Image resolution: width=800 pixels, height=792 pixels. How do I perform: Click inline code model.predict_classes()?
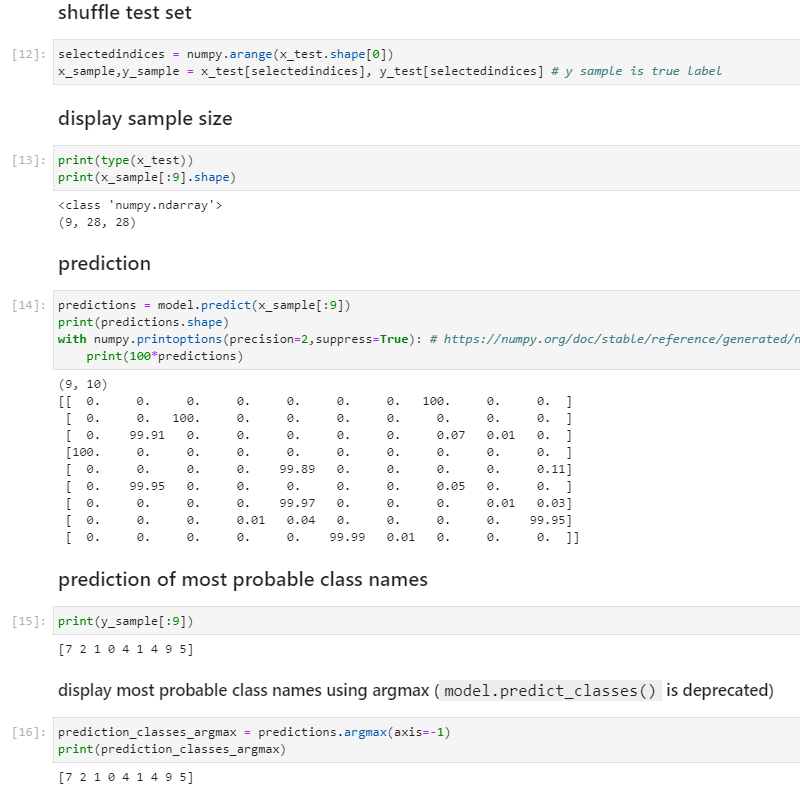pyautogui.click(x=550, y=691)
